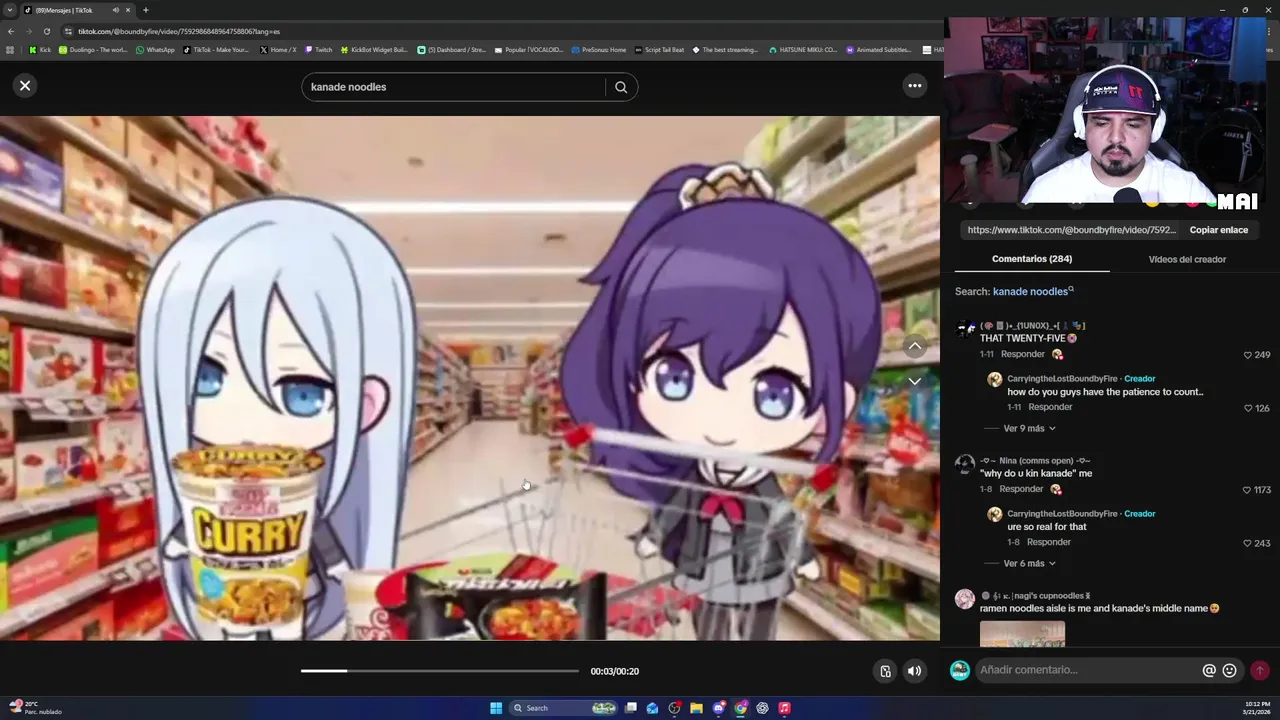Open the Duolingo bookmark
The width and height of the screenshot is (1280, 720).
pyautogui.click(x=93, y=49)
